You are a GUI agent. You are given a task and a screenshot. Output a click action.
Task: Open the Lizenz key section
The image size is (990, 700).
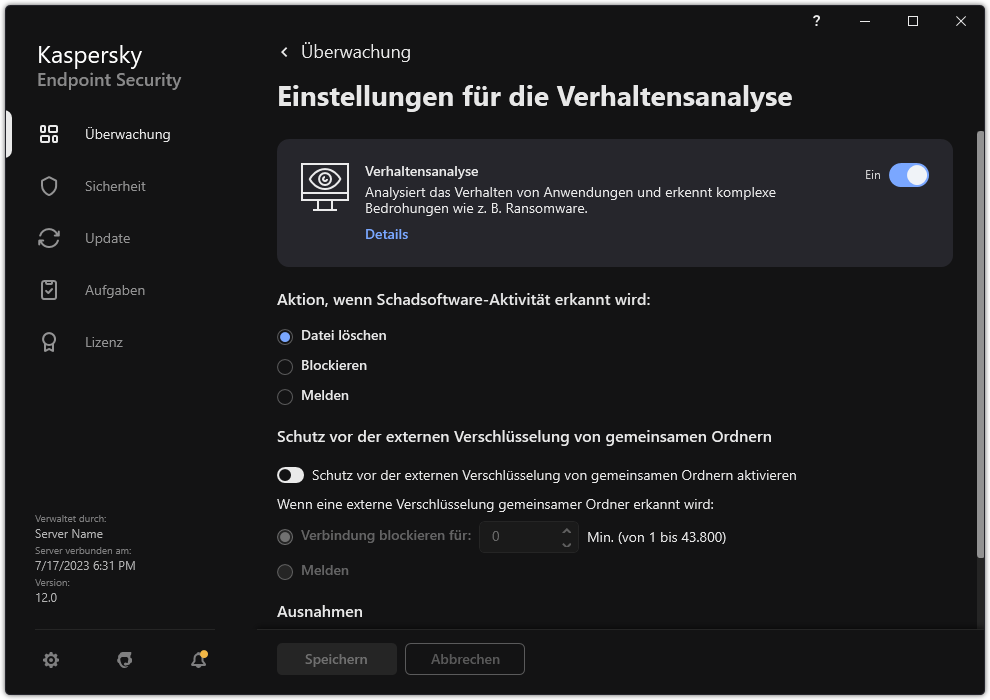tap(49, 342)
